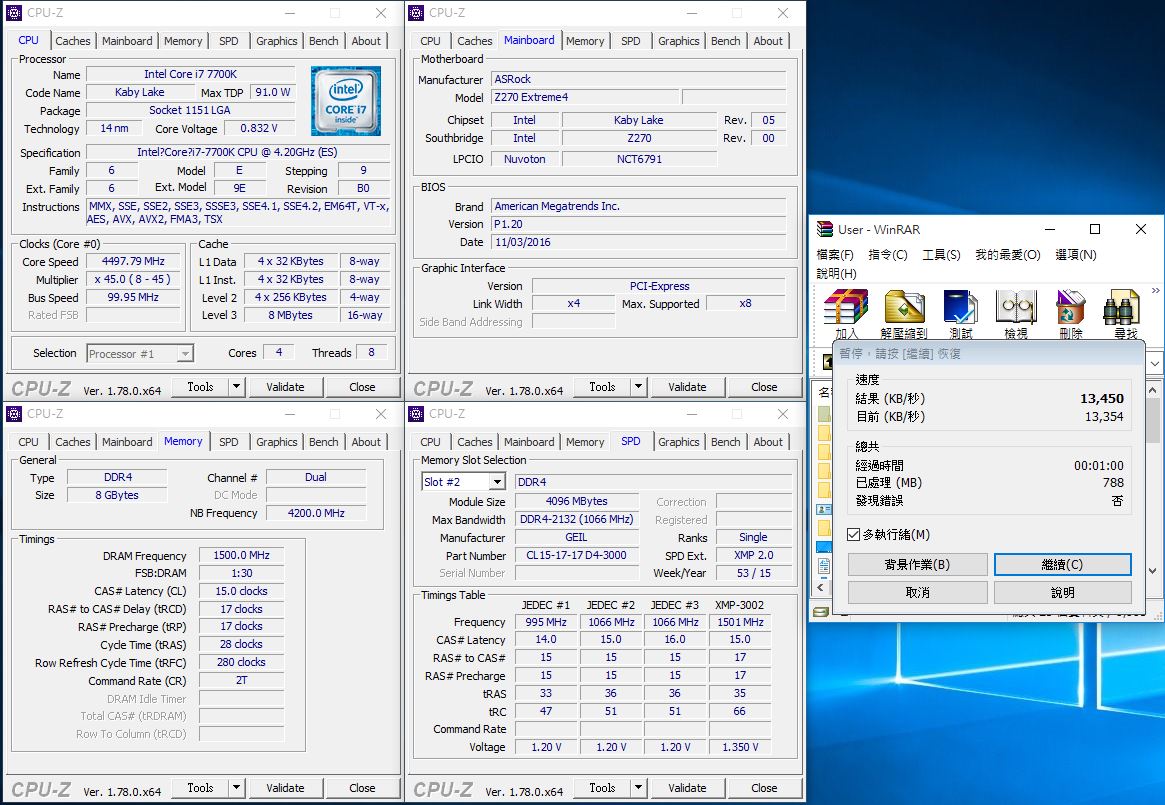
Task: Click the XMP voltage value '1.350 V'
Action: [x=740, y=747]
